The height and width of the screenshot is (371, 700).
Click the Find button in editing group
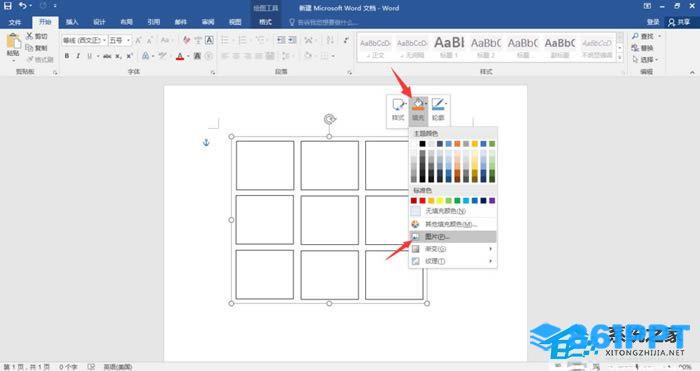(x=643, y=36)
